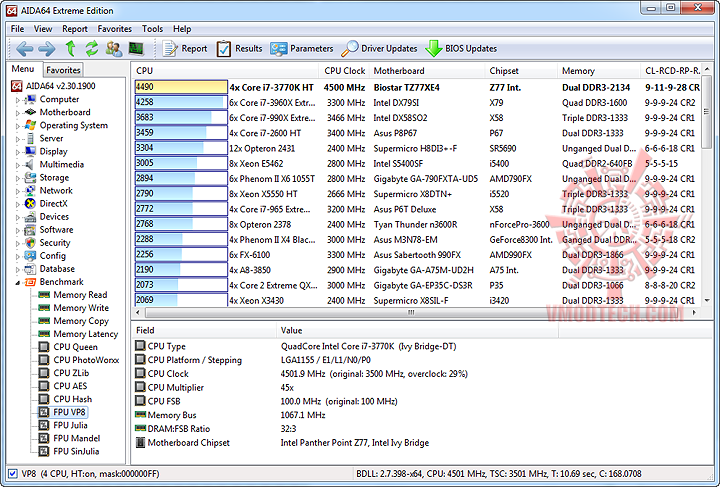Sort by Memory column header

[599, 71]
